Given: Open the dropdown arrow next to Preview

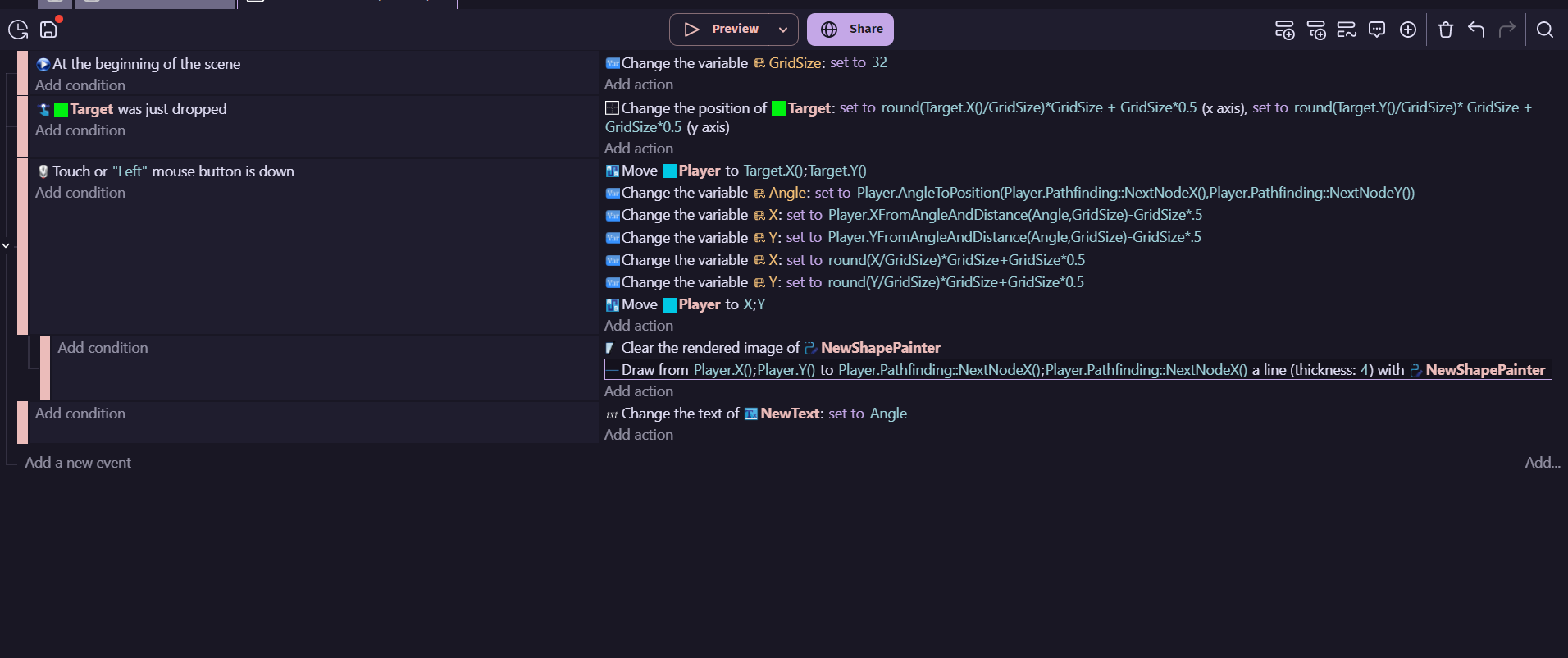Looking at the screenshot, I should 783,30.
